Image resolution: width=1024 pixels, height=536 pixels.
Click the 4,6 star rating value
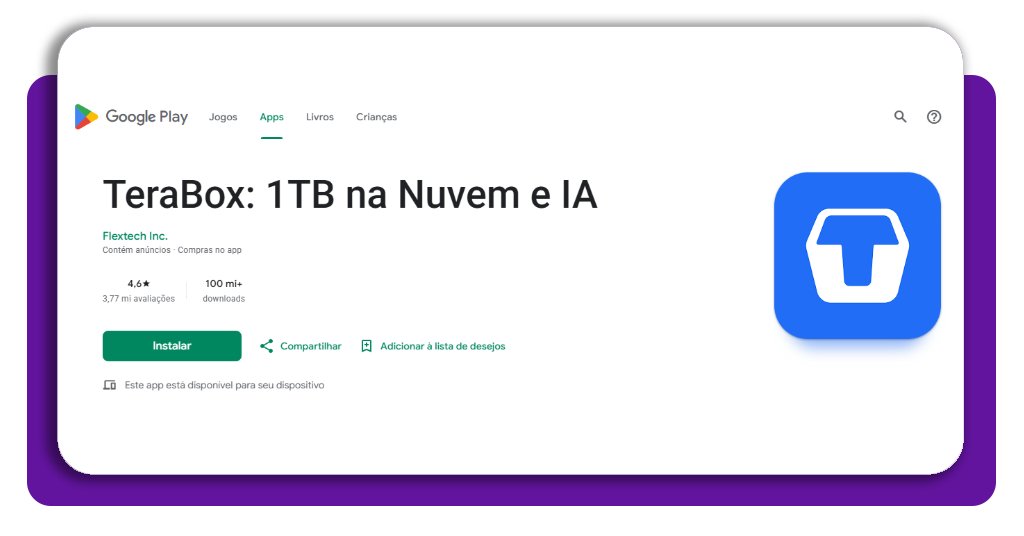138,283
